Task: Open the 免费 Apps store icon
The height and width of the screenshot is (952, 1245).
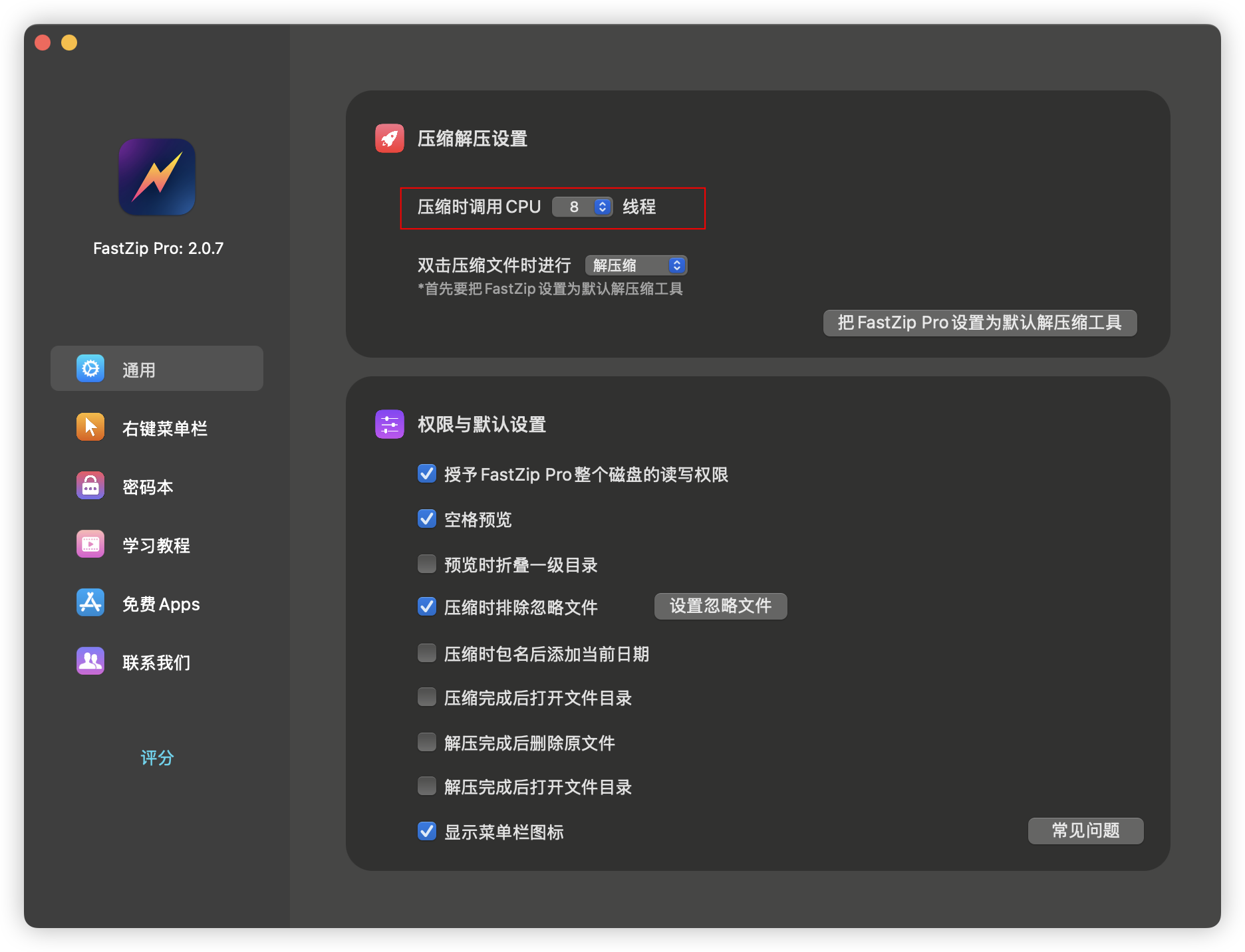Action: [90, 603]
